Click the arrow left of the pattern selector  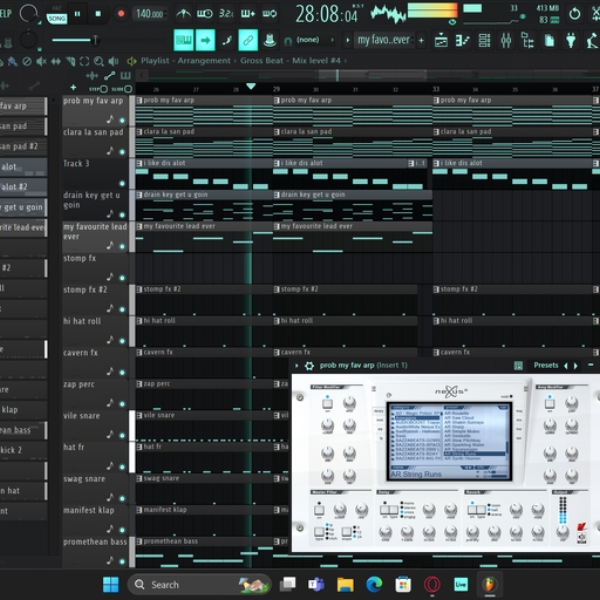coord(347,40)
